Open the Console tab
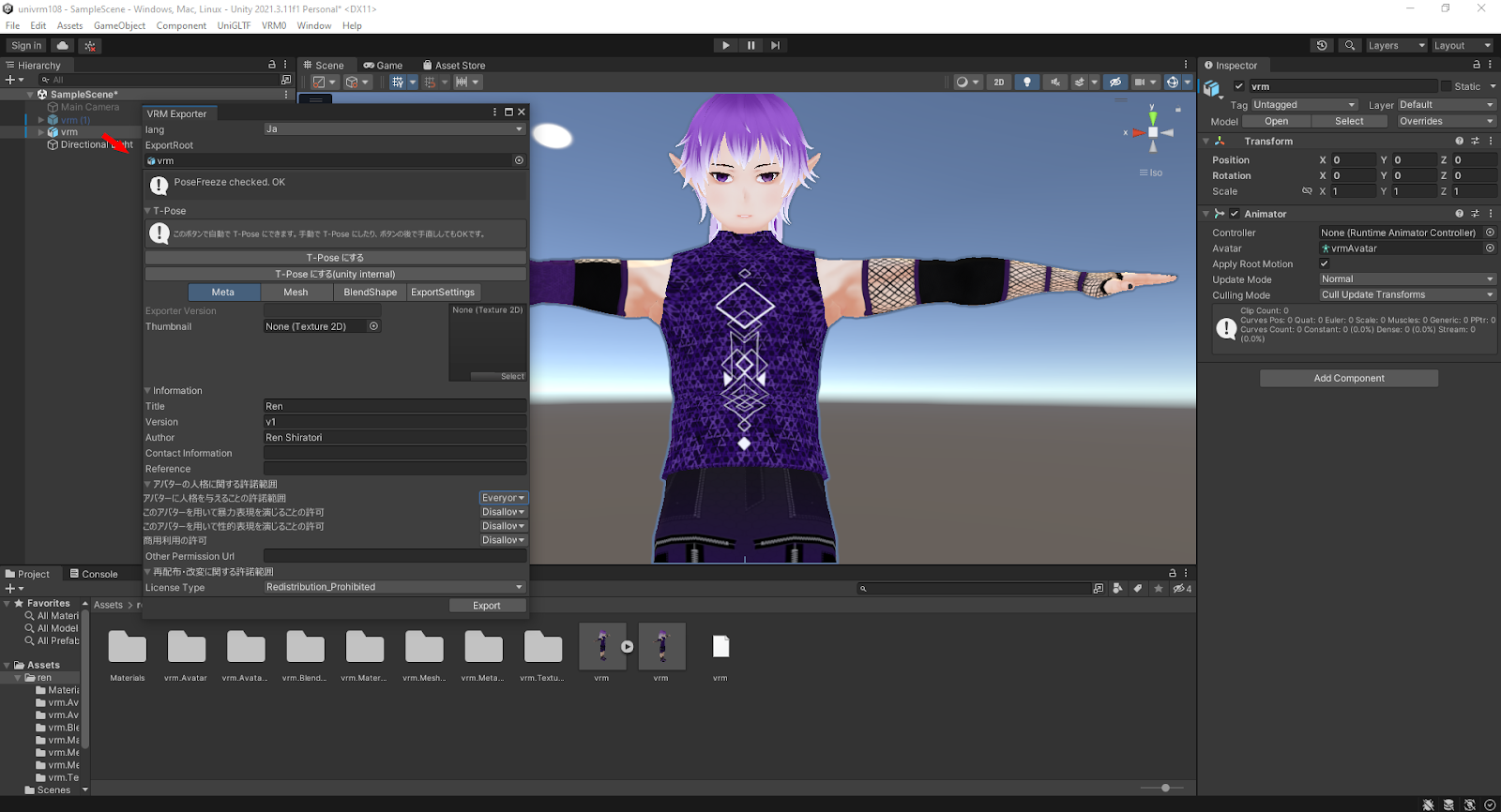The height and width of the screenshot is (812, 1501). point(94,574)
